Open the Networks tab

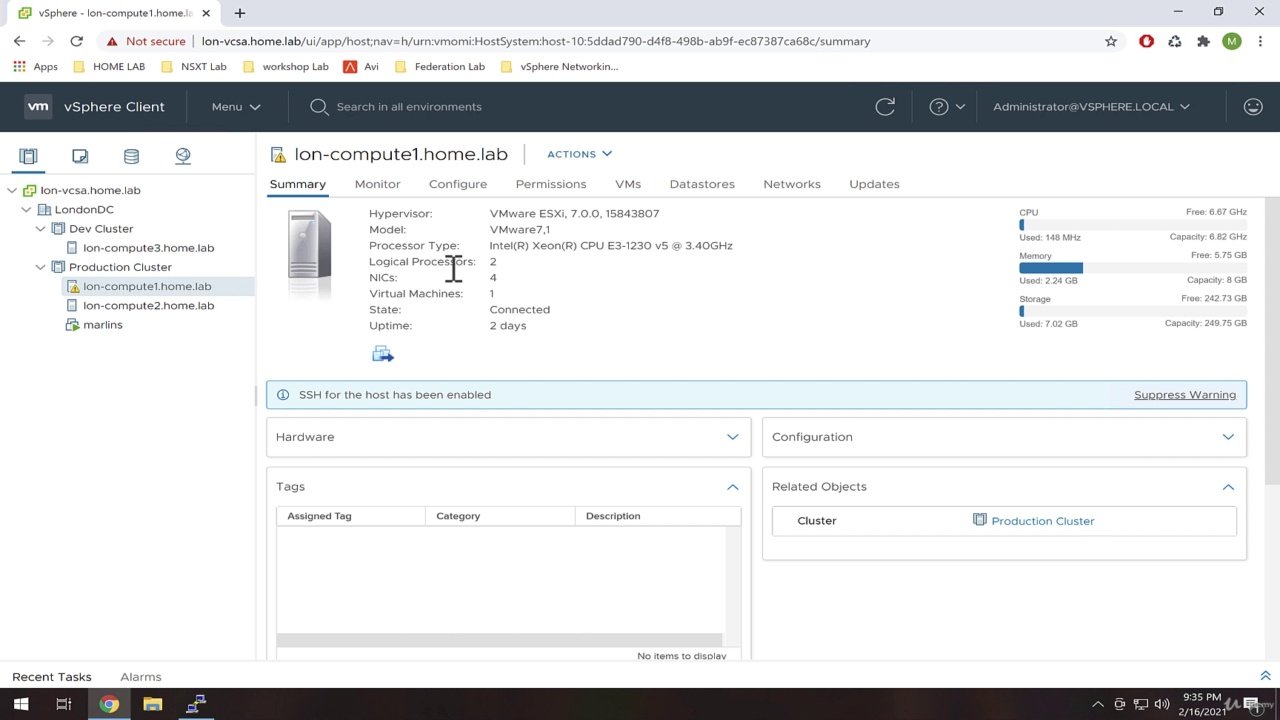pyautogui.click(x=792, y=184)
